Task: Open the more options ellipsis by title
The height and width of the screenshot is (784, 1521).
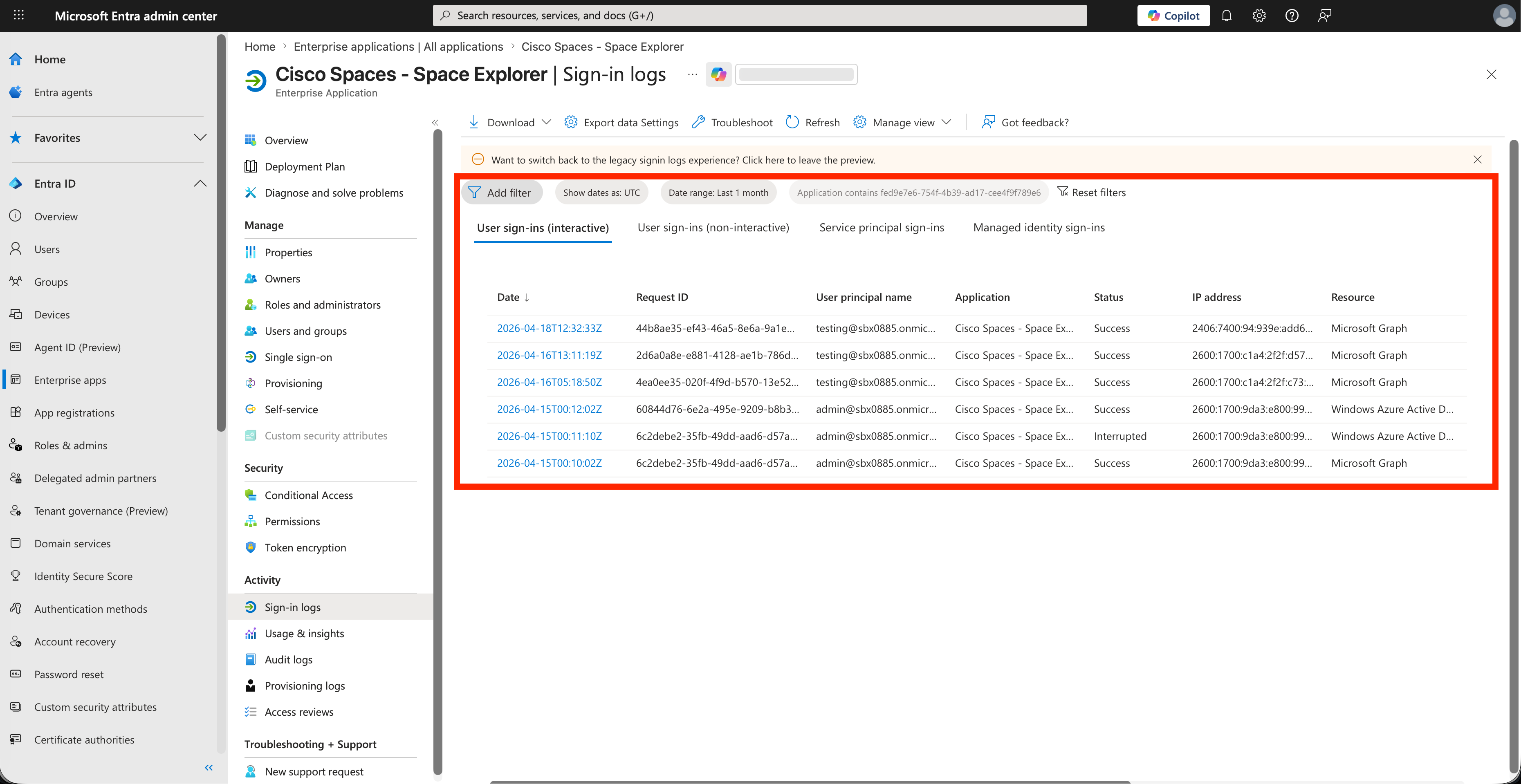Action: point(692,74)
